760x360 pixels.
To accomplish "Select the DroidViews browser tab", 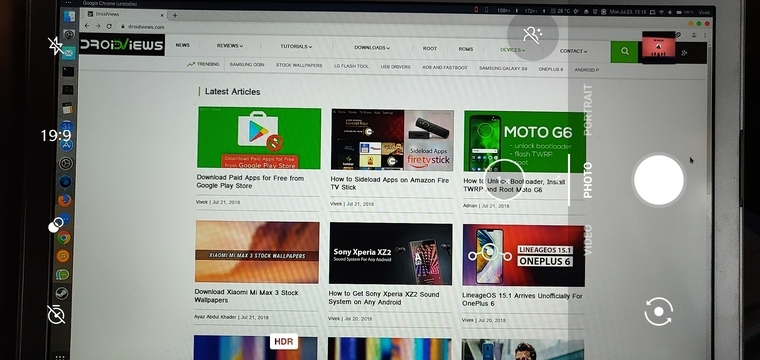I will click(125, 15).
